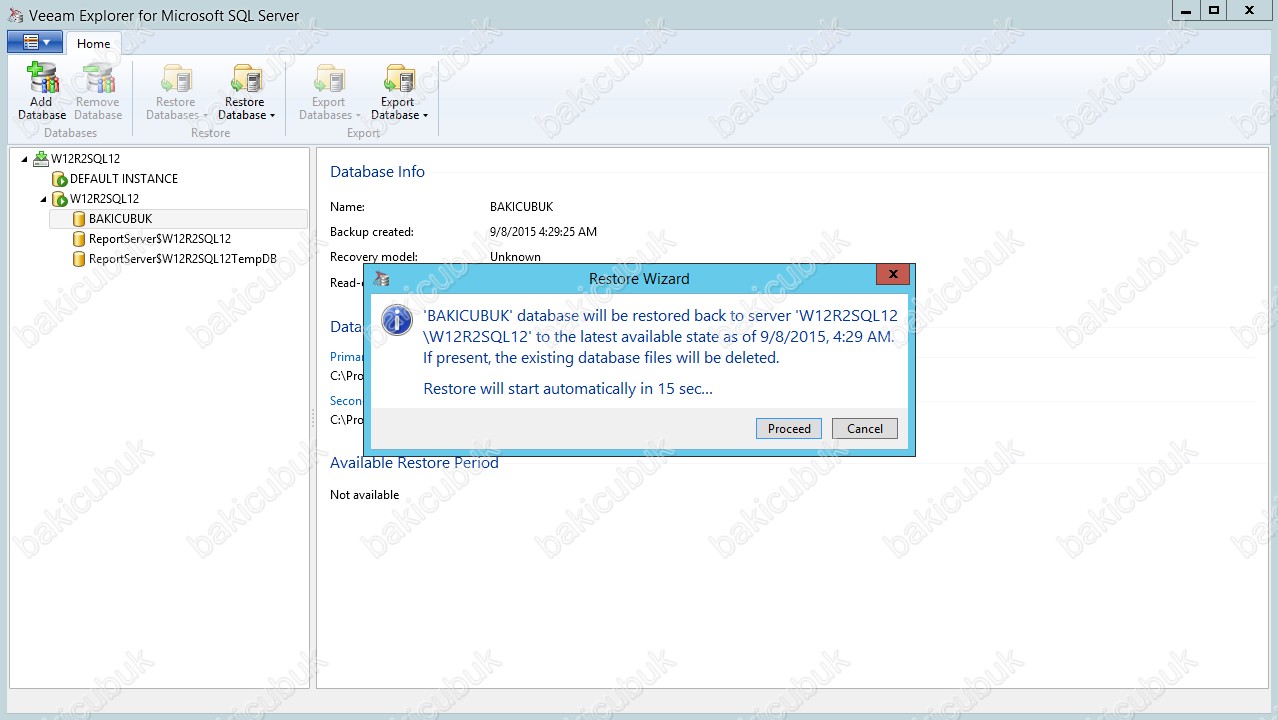Click the Not available text
The height and width of the screenshot is (720, 1278).
[x=364, y=495]
